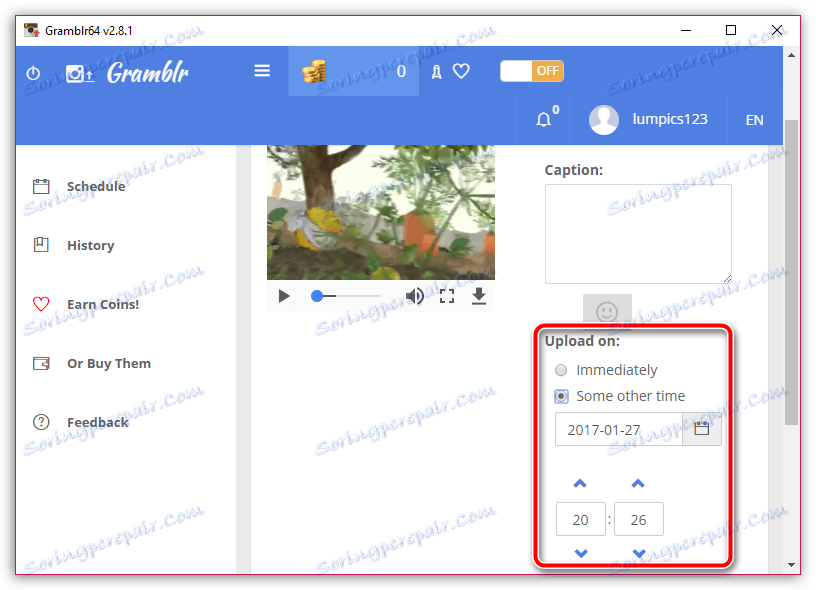Click scrollbar down arrow
The height and width of the screenshot is (590, 816).
[791, 565]
